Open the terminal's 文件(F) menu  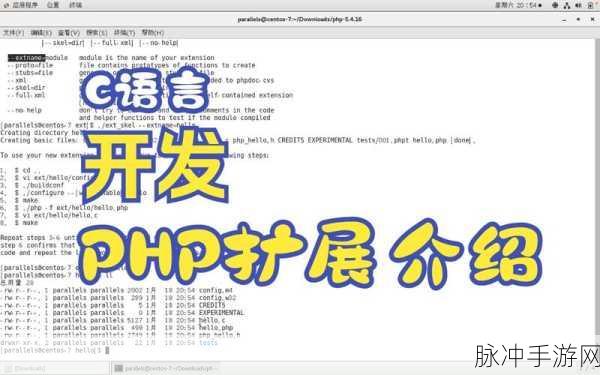click(x=13, y=33)
